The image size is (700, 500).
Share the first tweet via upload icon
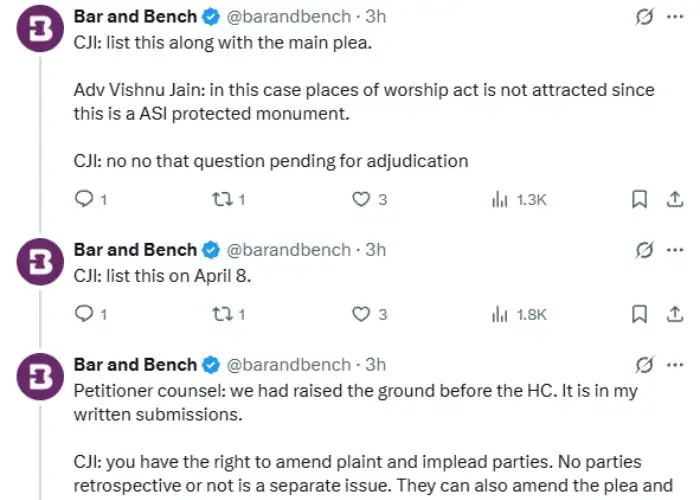point(675,199)
